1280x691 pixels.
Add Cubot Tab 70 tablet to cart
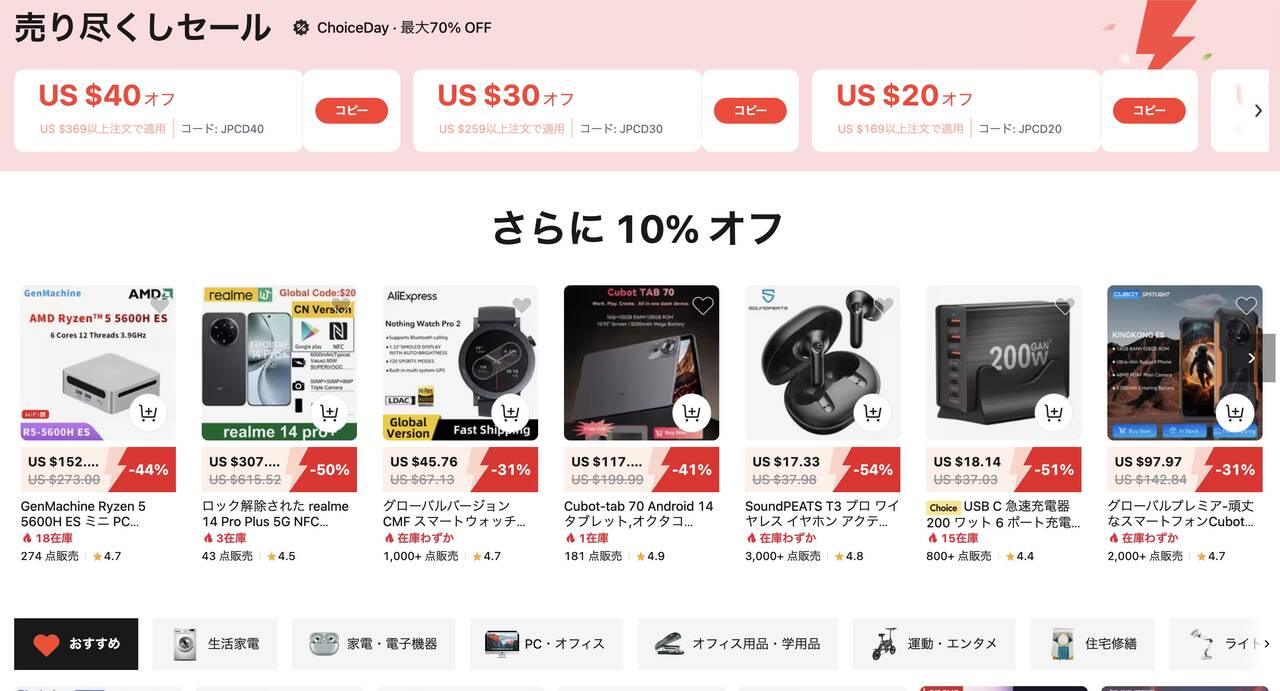point(691,412)
